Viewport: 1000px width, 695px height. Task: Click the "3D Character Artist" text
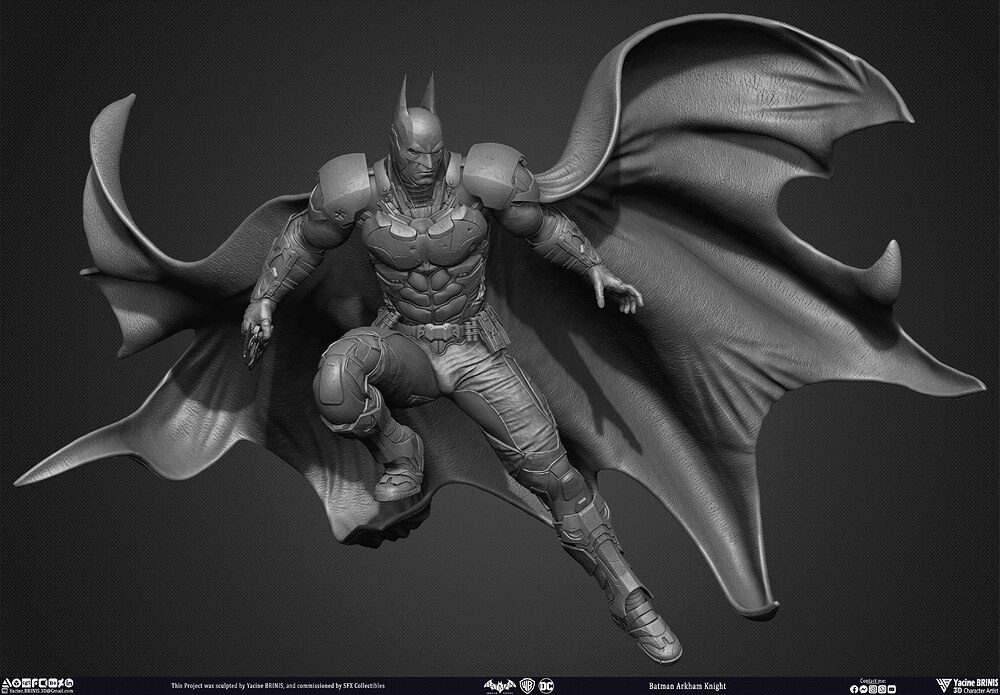point(976,691)
